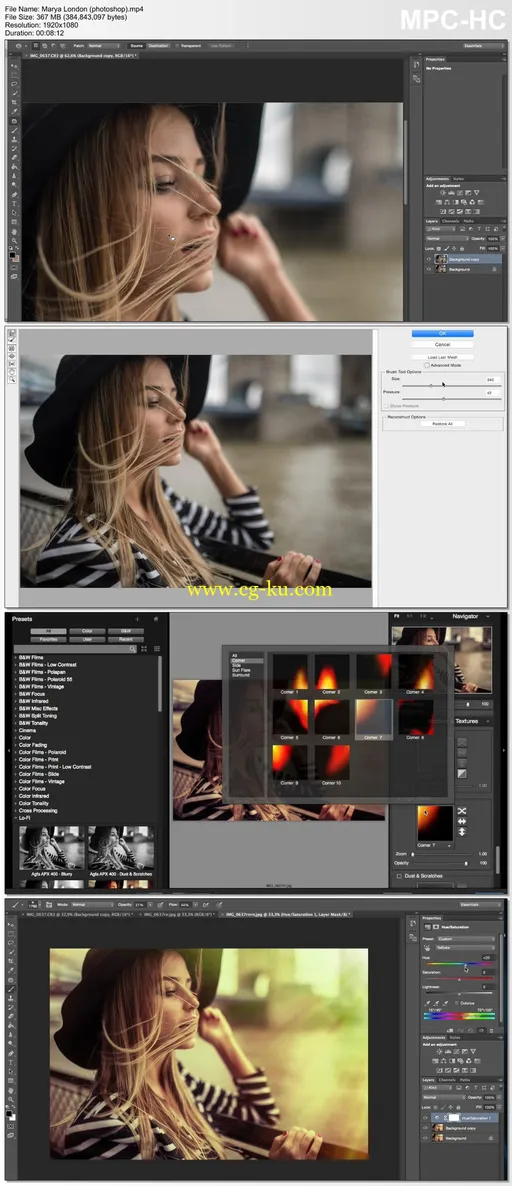Select the Corner 7 light leak thumbnail
The width and height of the screenshot is (512, 1186).
tap(375, 719)
